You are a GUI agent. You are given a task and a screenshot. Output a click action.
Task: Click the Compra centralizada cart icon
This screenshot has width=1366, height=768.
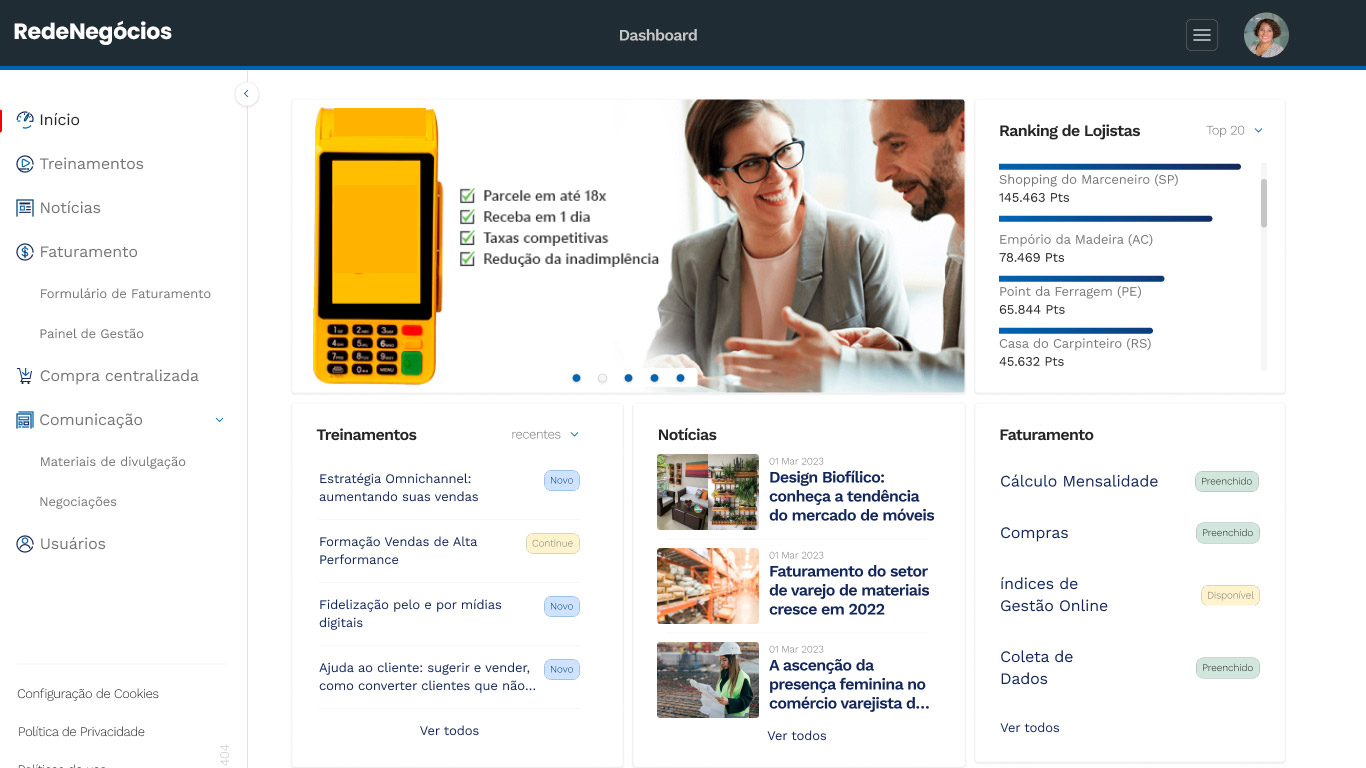[25, 376]
